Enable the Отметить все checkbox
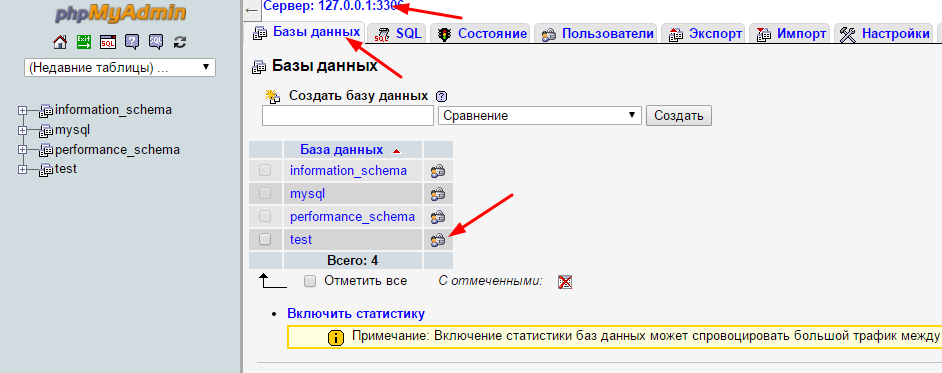Viewport: 942px width, 373px height. tap(310, 281)
